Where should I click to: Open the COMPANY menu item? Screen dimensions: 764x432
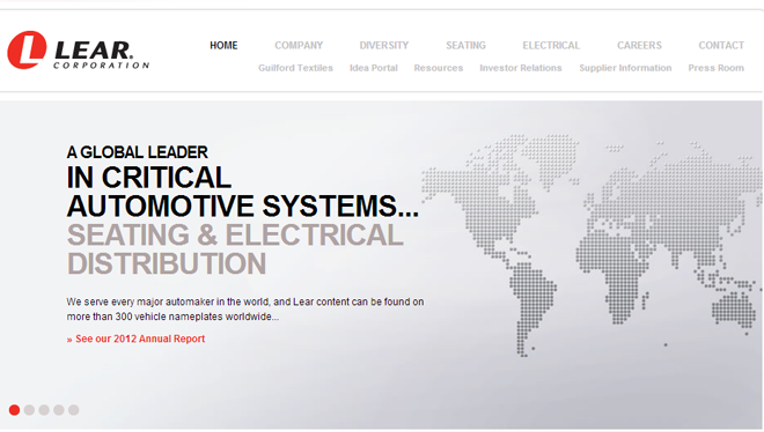(299, 45)
